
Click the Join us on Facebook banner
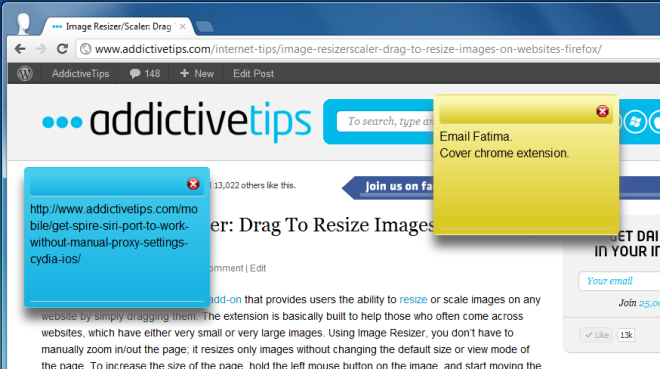[x=388, y=187]
